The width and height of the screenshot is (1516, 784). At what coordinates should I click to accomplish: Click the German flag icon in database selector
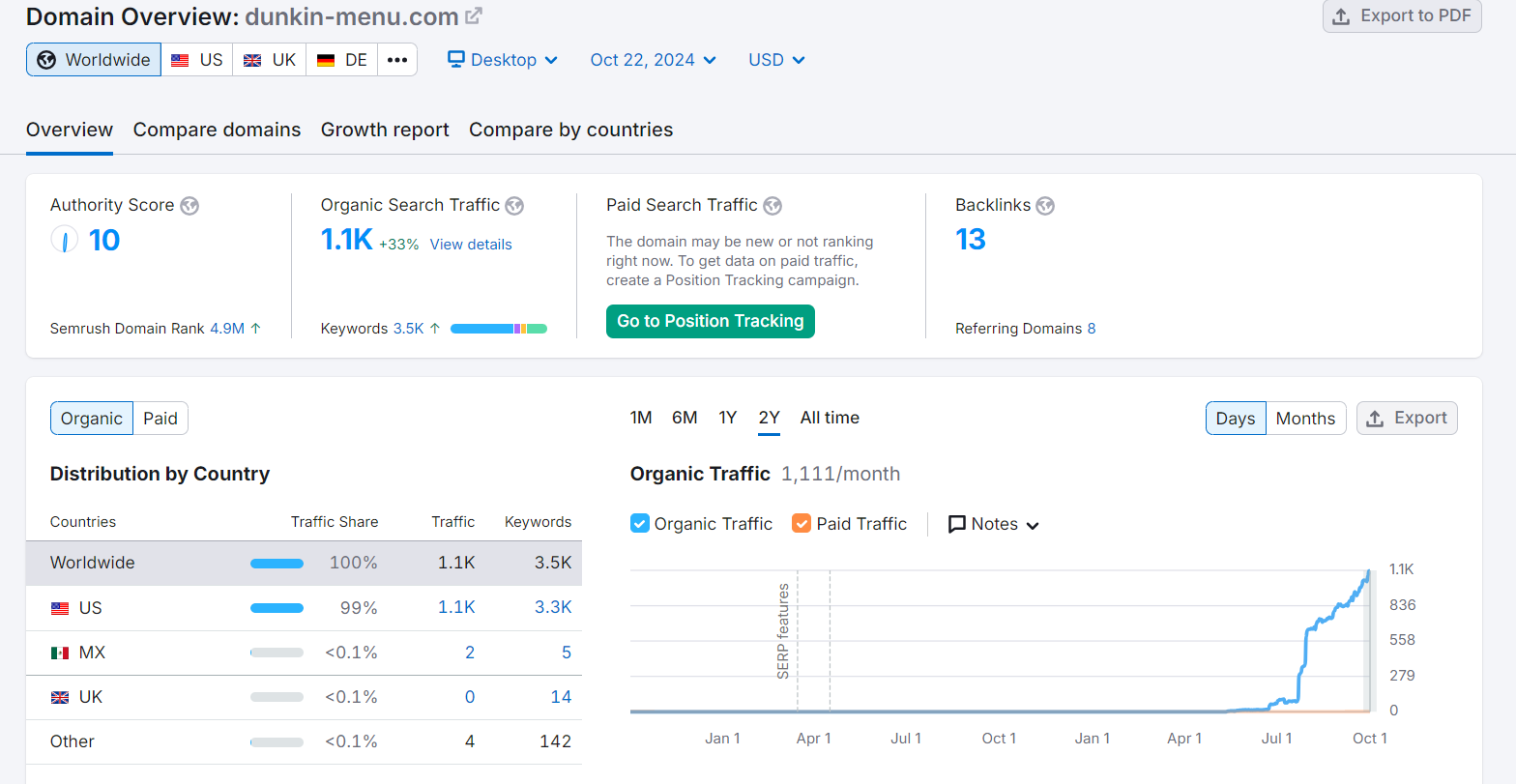[x=326, y=60]
